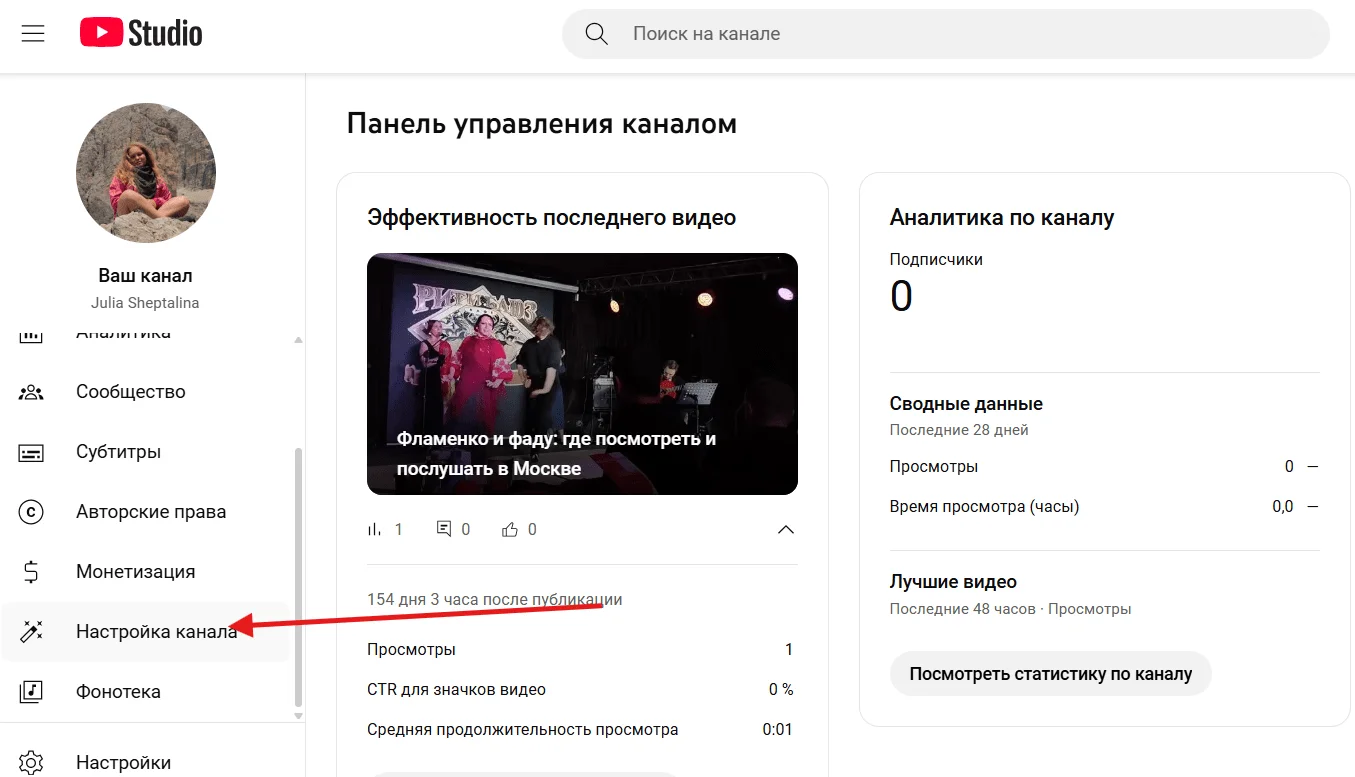Click the Audio library music icon
This screenshot has width=1355, height=777.
tap(31, 691)
